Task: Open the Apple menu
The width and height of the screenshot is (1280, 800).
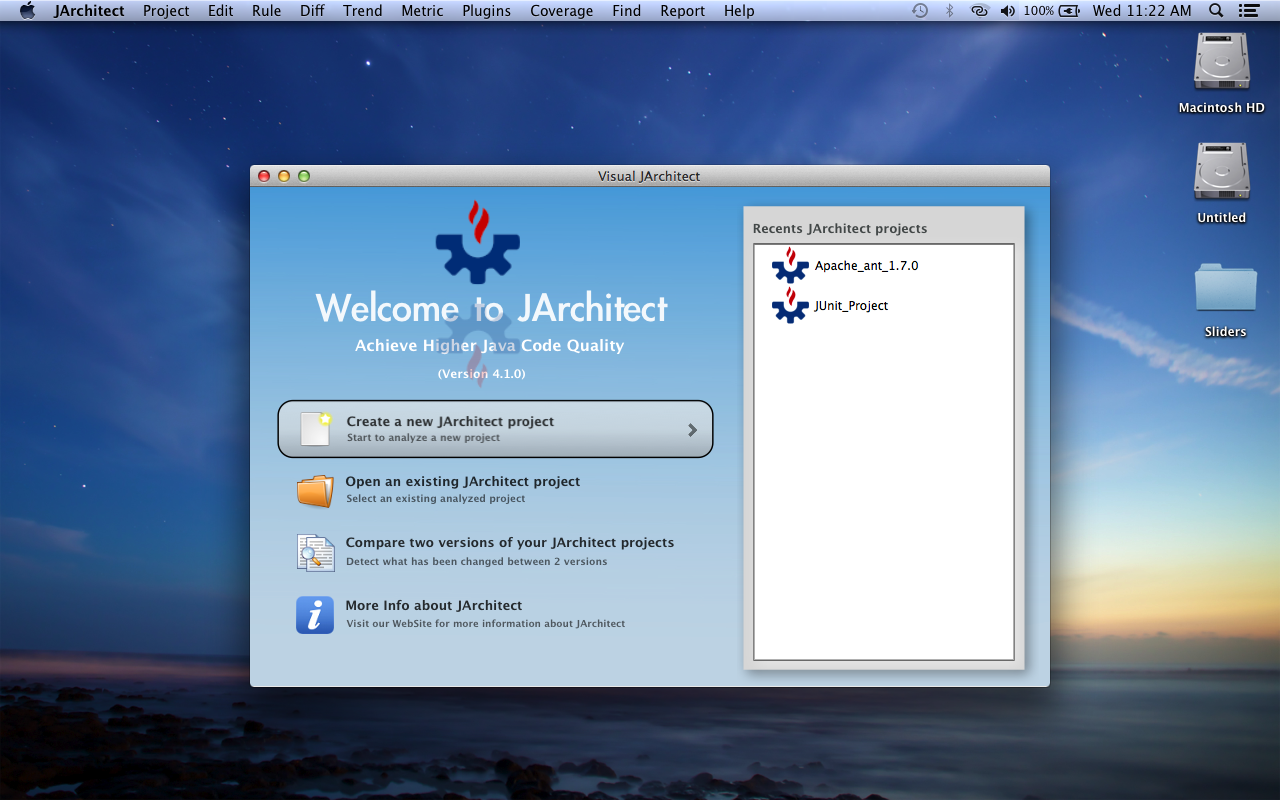Action: point(27,11)
